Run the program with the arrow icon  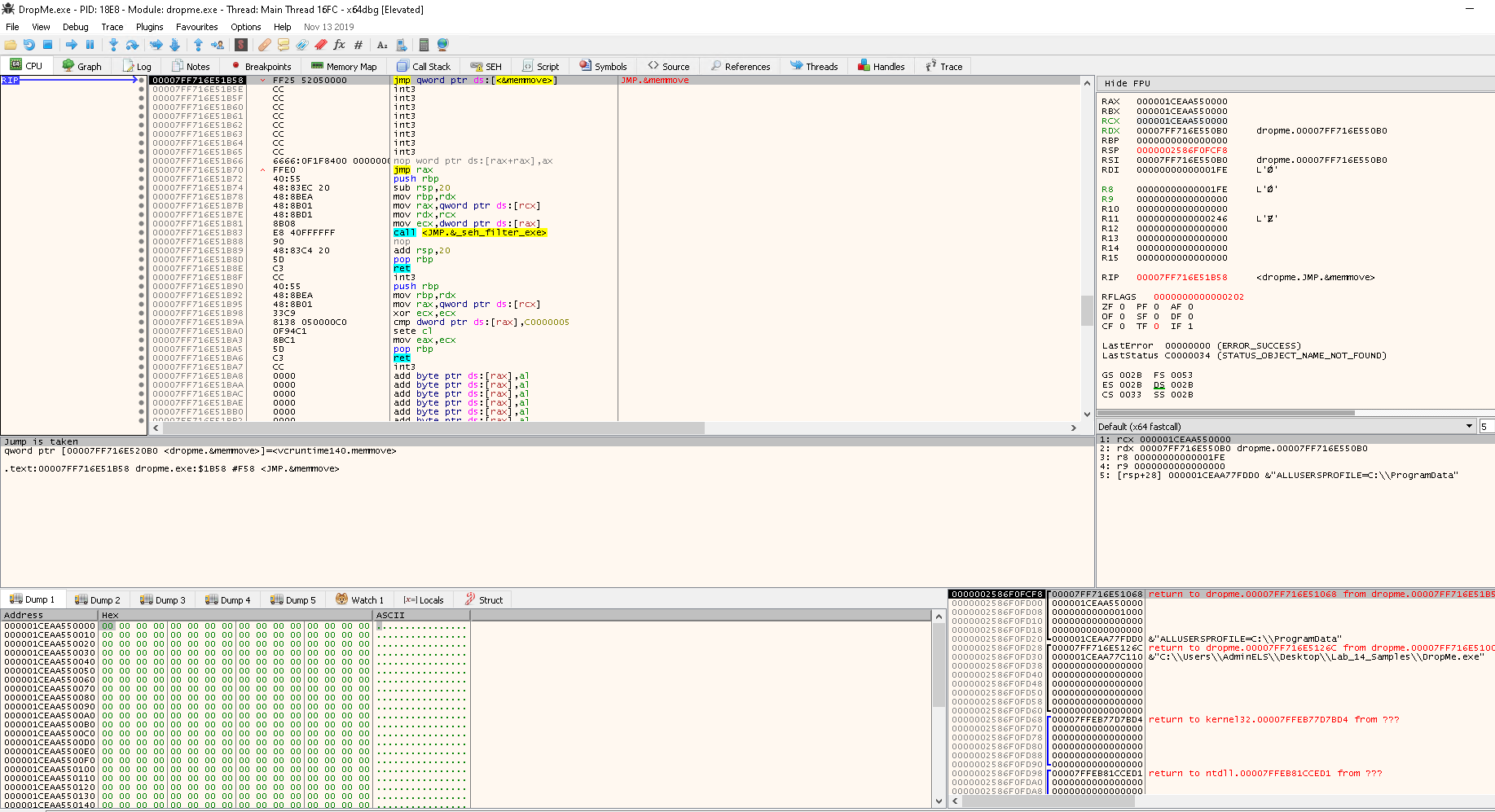72,45
